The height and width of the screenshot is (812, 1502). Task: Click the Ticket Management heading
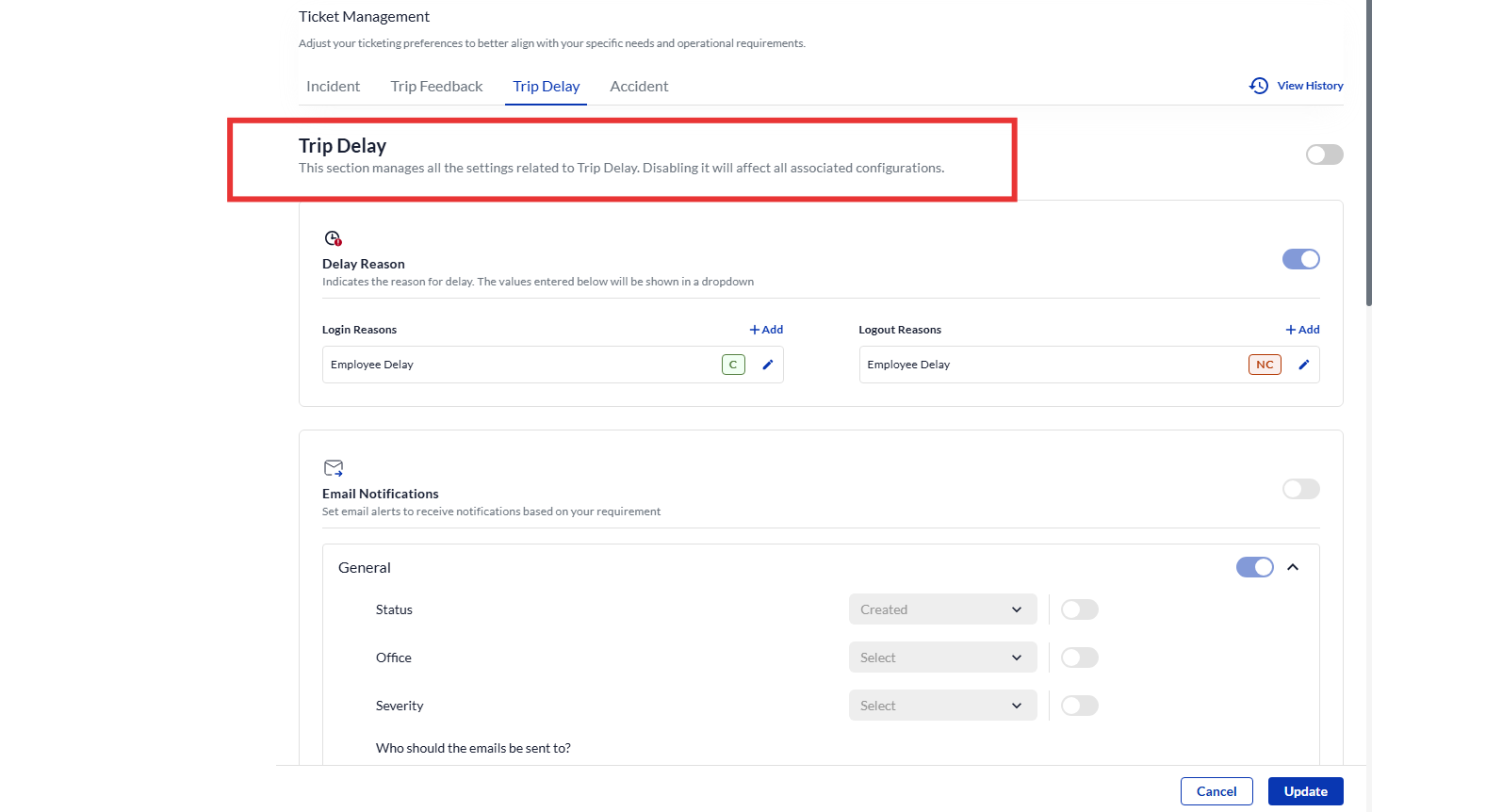(x=364, y=17)
